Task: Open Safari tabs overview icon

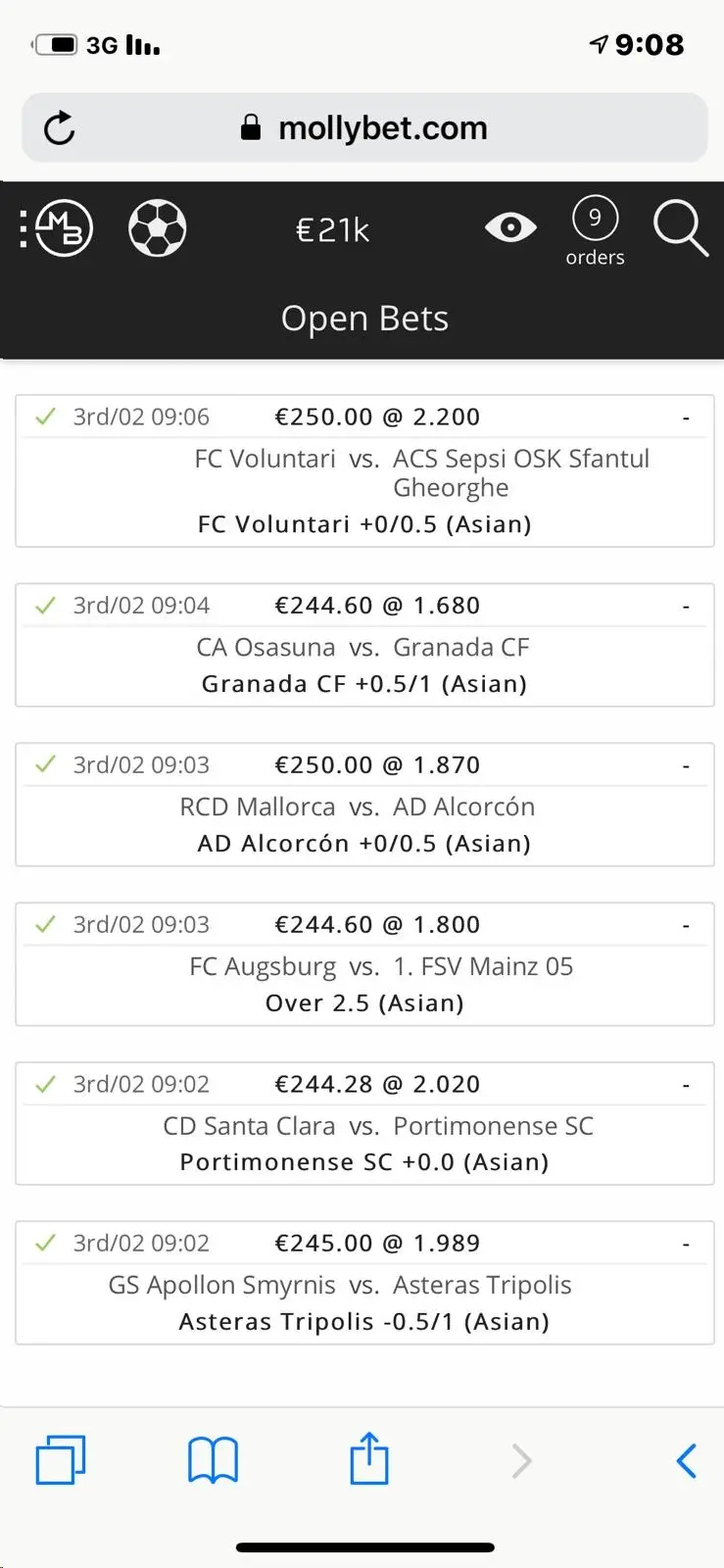Action: pyautogui.click(x=61, y=1459)
